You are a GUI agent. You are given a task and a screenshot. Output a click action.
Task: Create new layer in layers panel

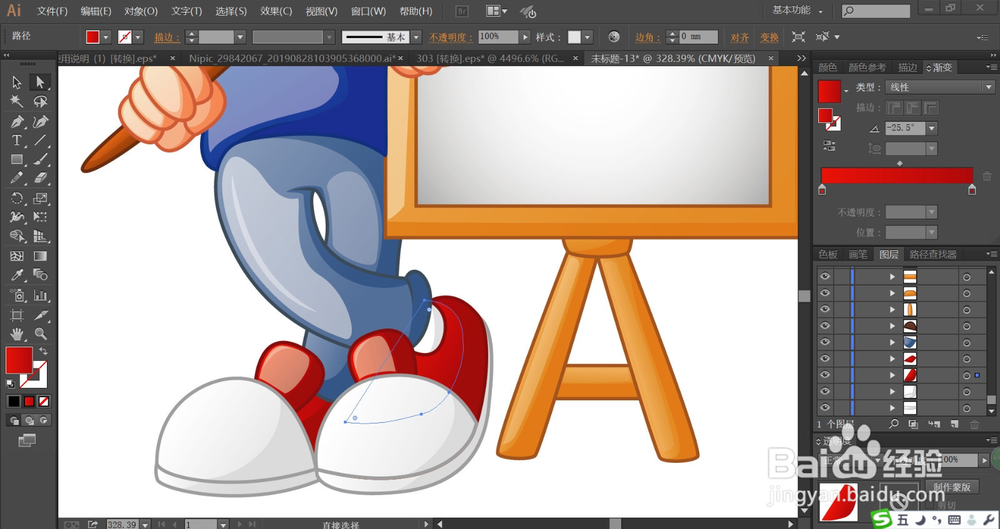click(954, 424)
